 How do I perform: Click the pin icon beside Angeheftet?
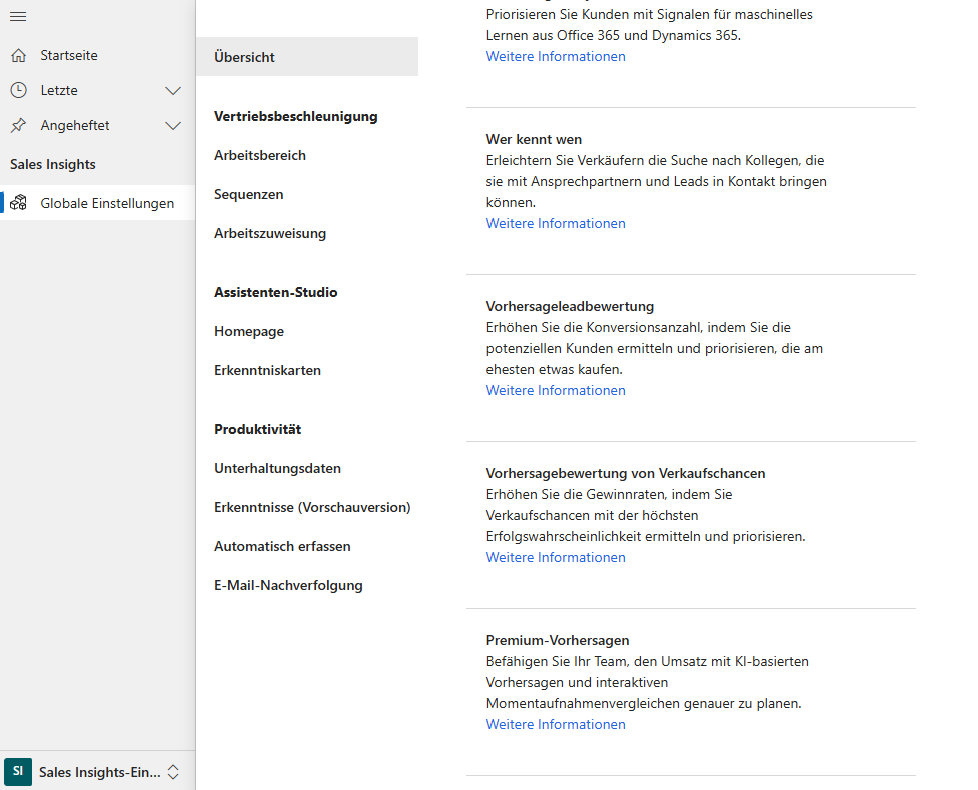tap(18, 125)
